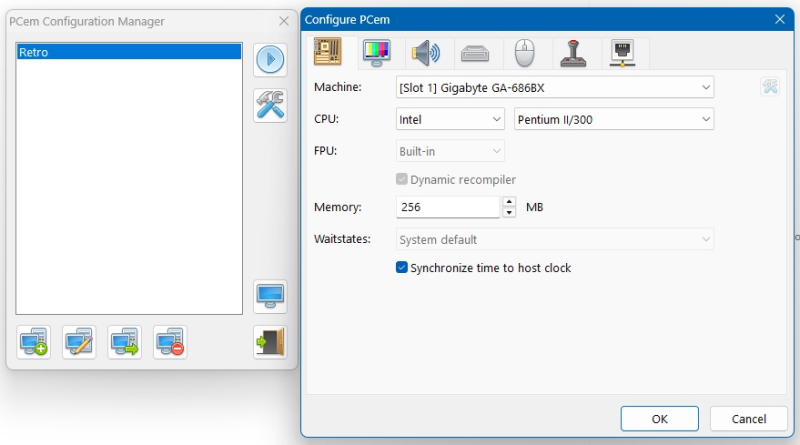Exit Configuration Manager via the door icon

point(270,342)
